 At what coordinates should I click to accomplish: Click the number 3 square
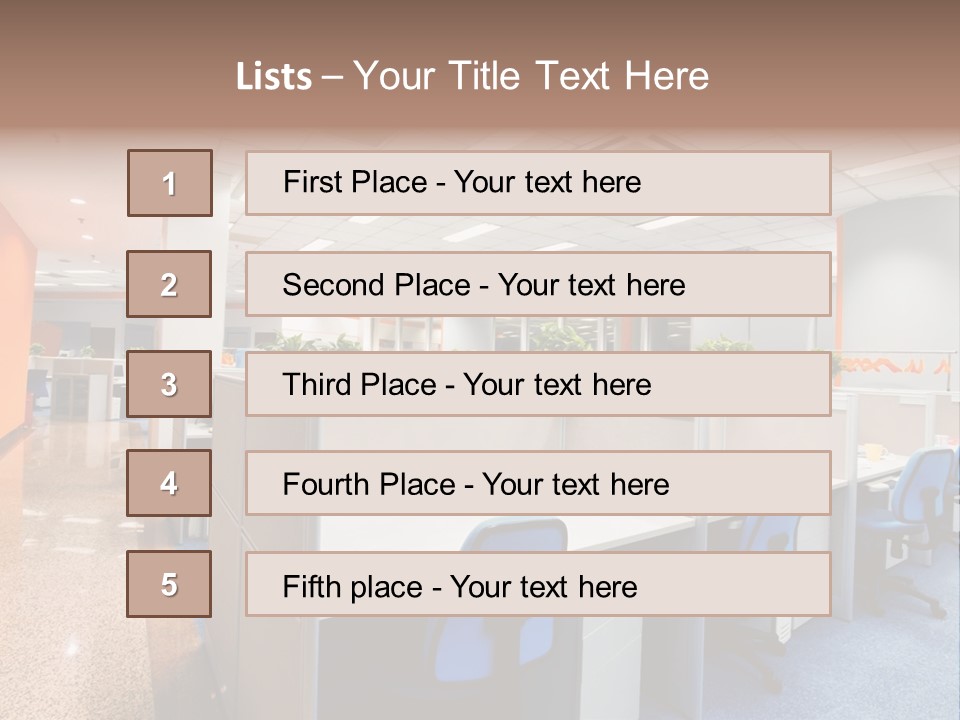[x=169, y=384]
